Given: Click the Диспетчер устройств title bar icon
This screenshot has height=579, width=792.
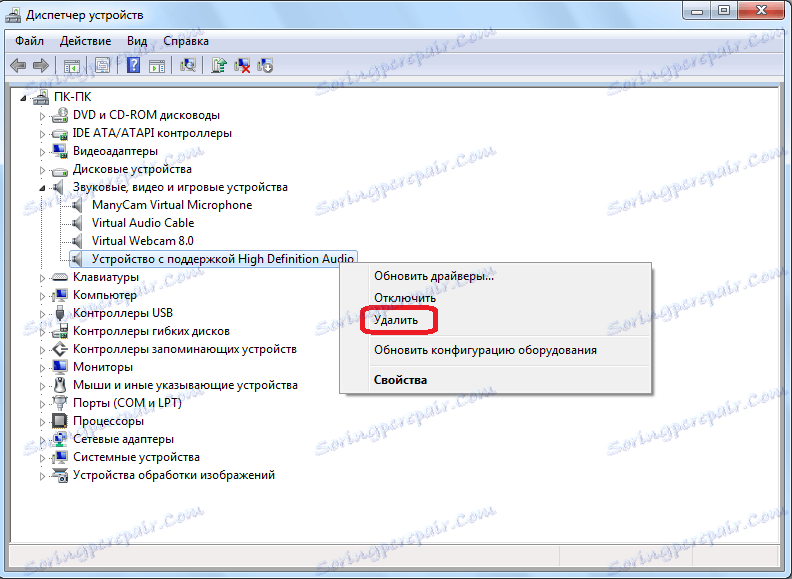Looking at the screenshot, I should point(13,16).
